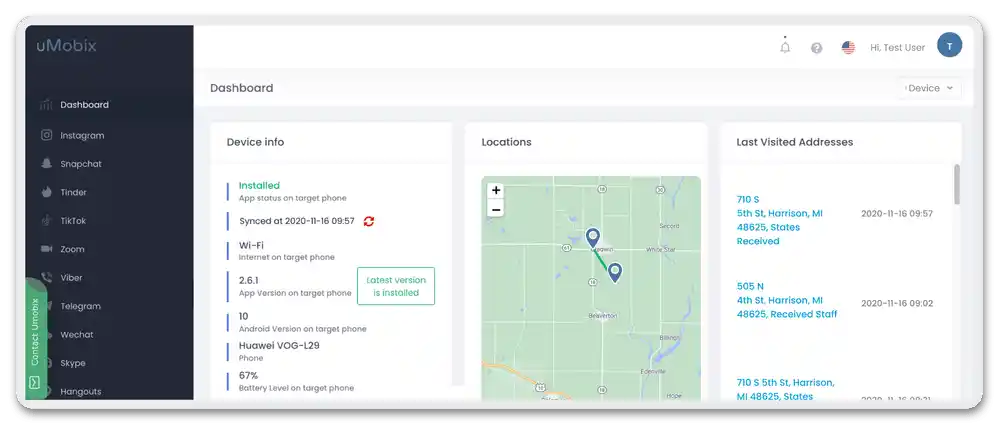Open the Dashboard sidebar item
The image size is (999, 425).
click(109, 104)
